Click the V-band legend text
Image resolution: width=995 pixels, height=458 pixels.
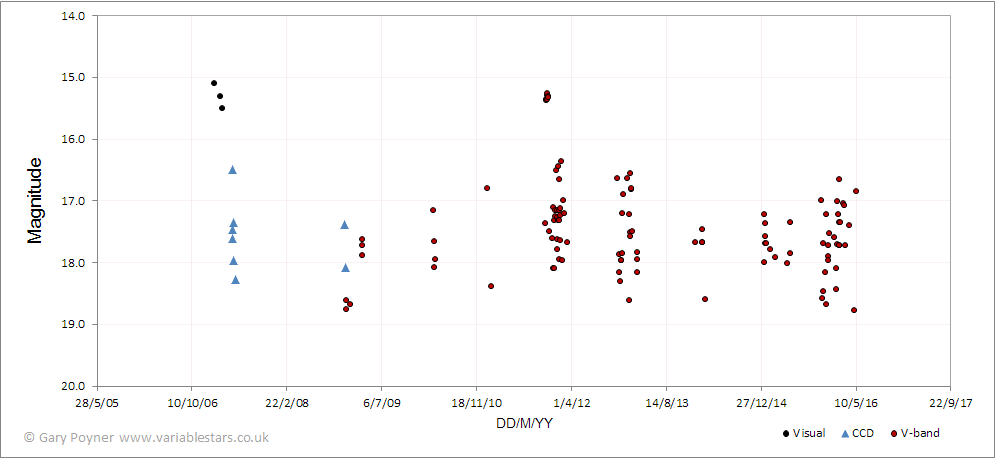(x=920, y=433)
